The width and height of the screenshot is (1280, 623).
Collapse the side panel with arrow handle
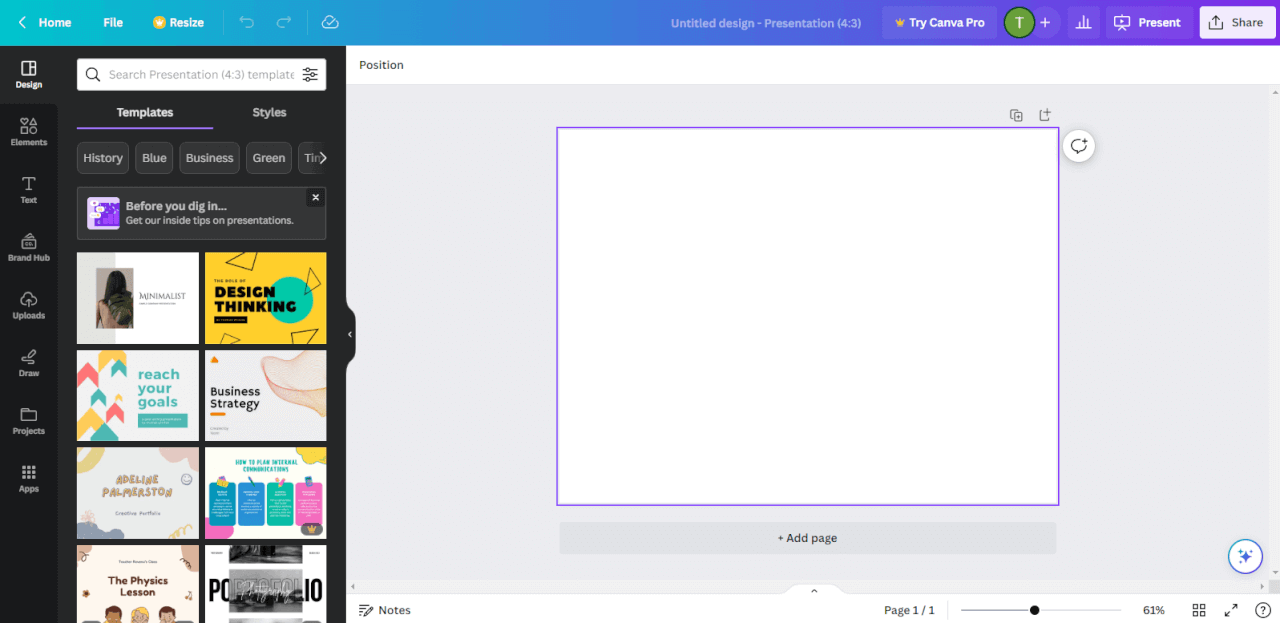tap(350, 334)
